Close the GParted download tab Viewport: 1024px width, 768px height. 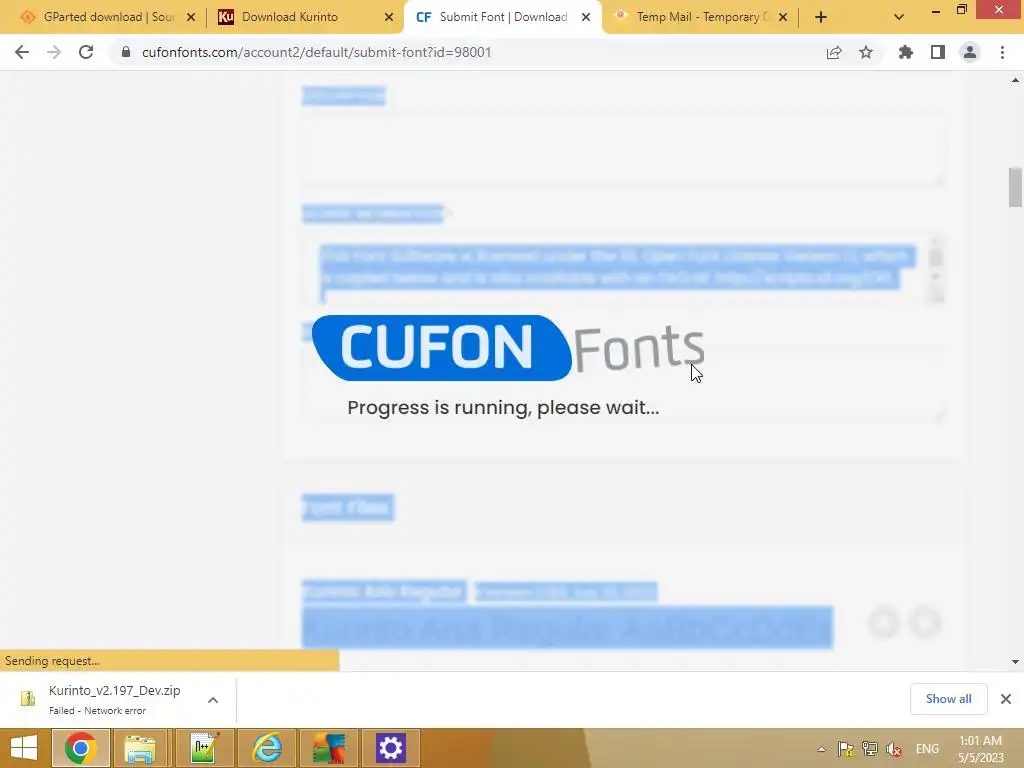(191, 18)
